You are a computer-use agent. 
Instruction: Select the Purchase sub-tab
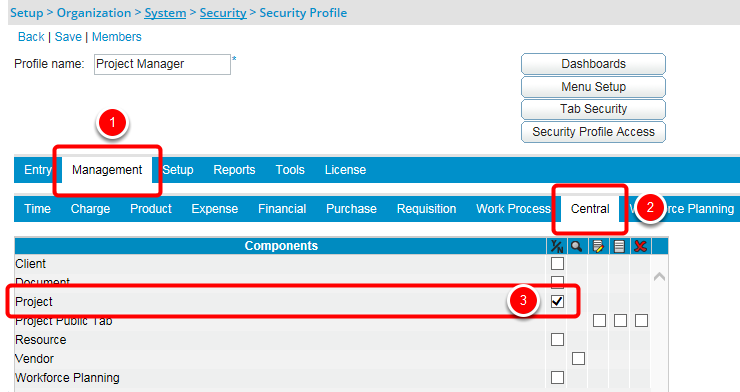pos(351,209)
